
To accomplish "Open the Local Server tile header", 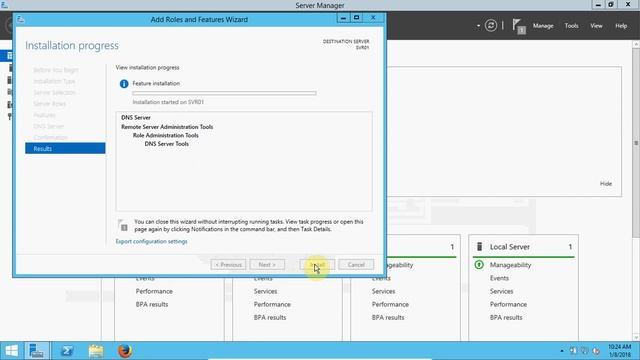I will point(523,247).
